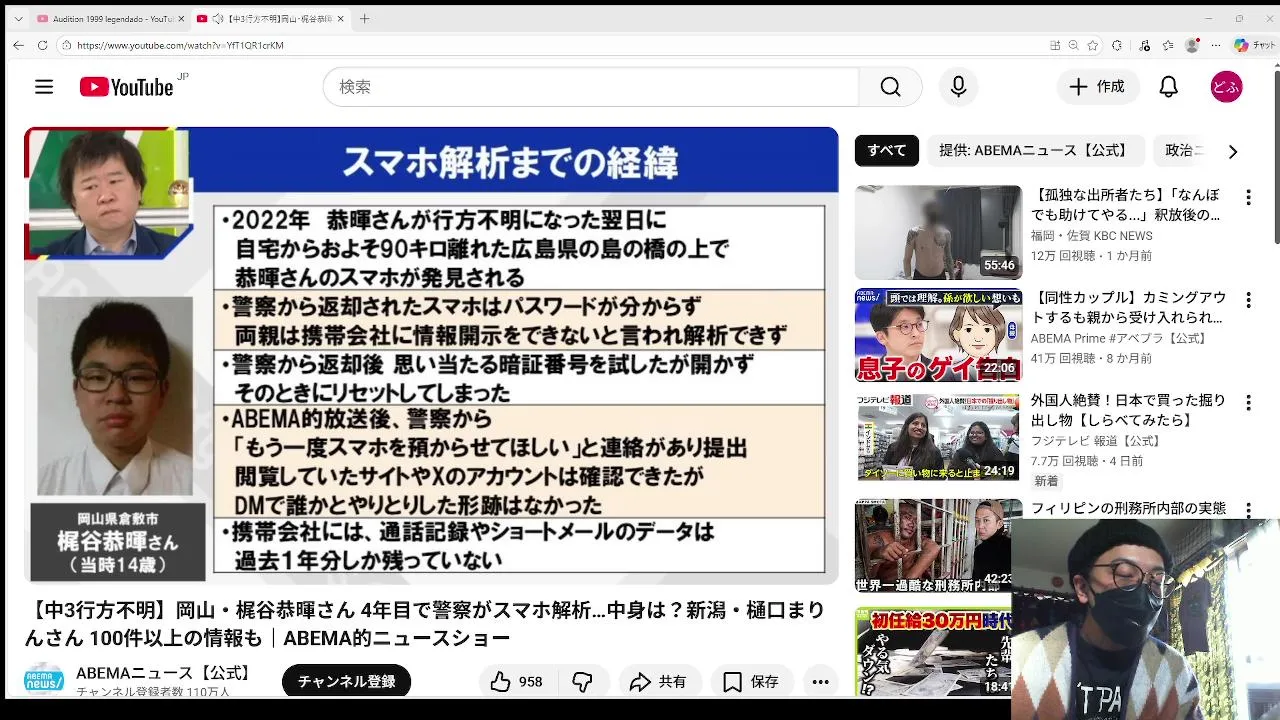Start voice search with the microphone
The image size is (1280, 720).
pyautogui.click(x=958, y=87)
